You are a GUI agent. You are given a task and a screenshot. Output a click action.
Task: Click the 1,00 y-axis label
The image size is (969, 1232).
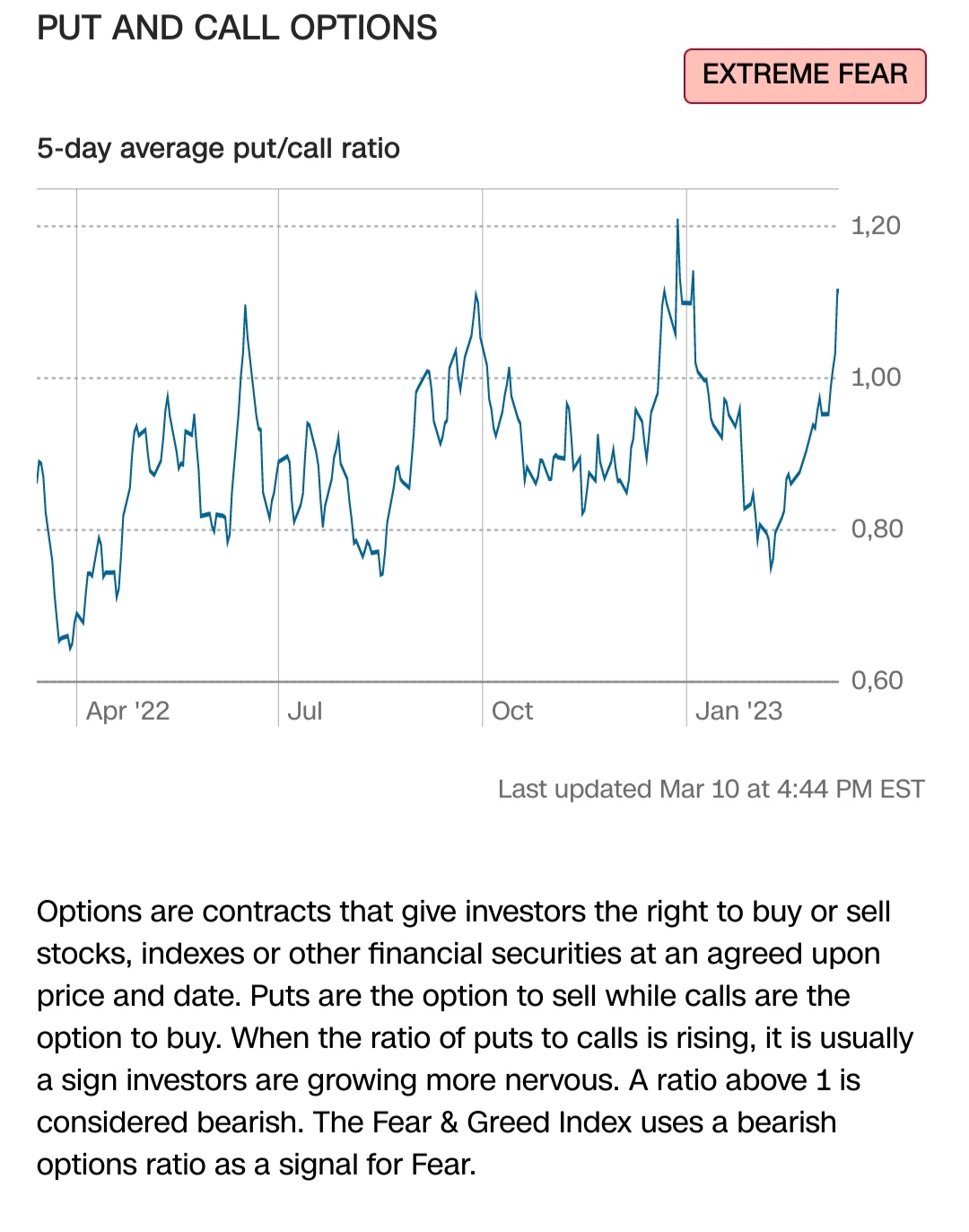875,377
